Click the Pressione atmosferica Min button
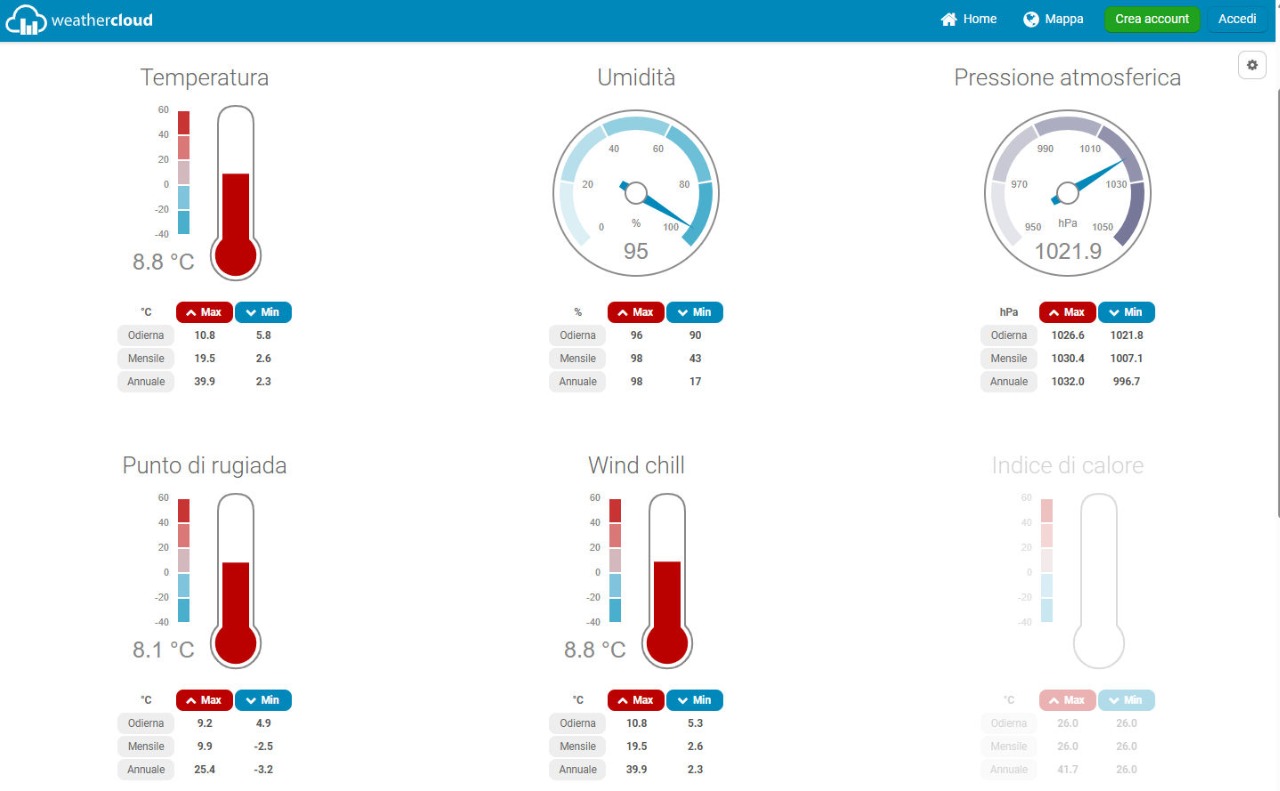Viewport: 1280px width, 791px height. pyautogui.click(x=1126, y=312)
